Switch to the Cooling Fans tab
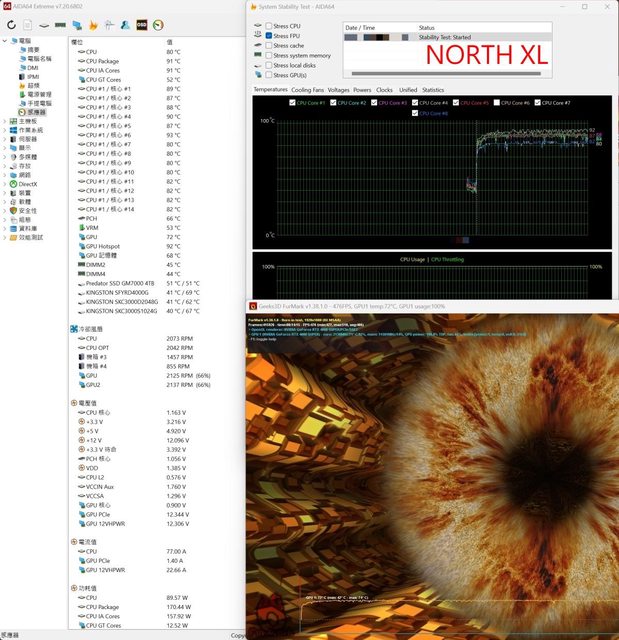This screenshot has height=640, width=619. pyautogui.click(x=307, y=89)
